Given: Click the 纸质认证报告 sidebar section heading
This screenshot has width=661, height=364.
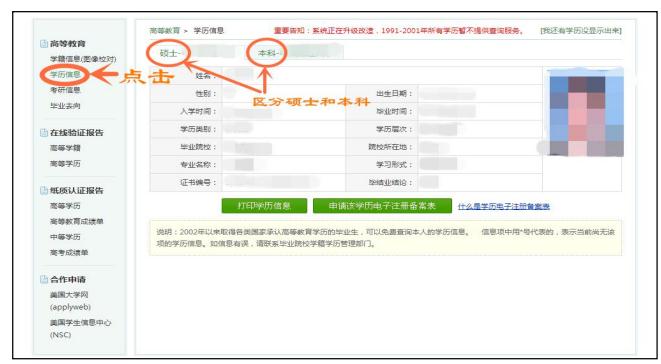Looking at the screenshot, I should coord(77,191).
